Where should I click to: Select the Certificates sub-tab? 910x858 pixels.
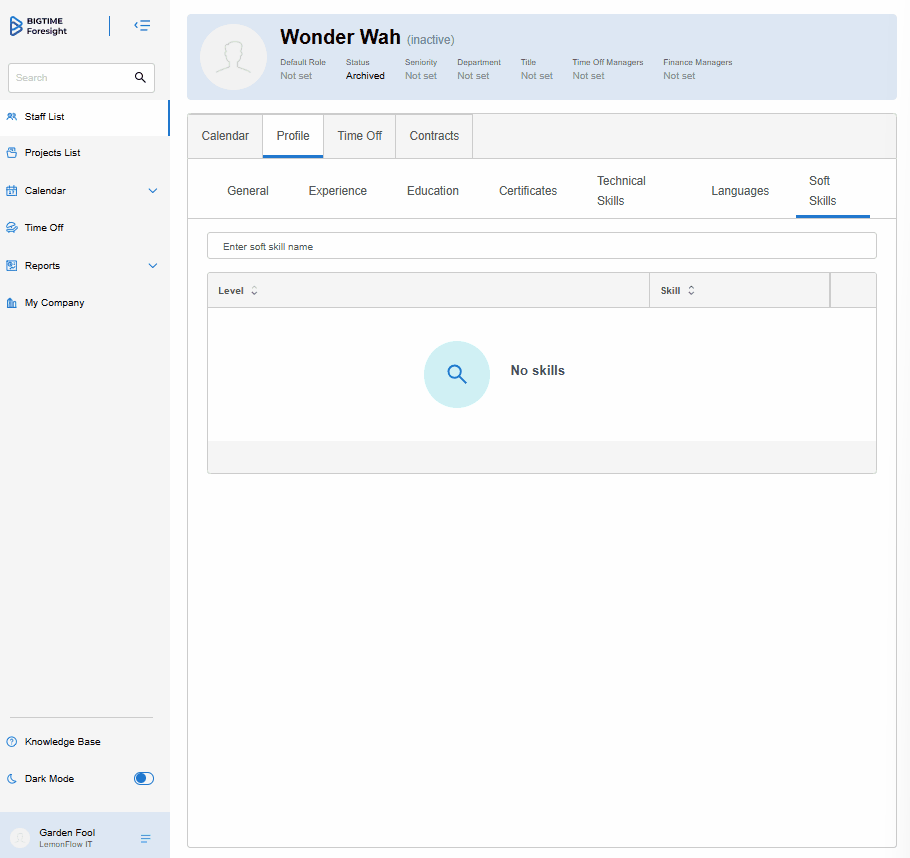coord(528,190)
